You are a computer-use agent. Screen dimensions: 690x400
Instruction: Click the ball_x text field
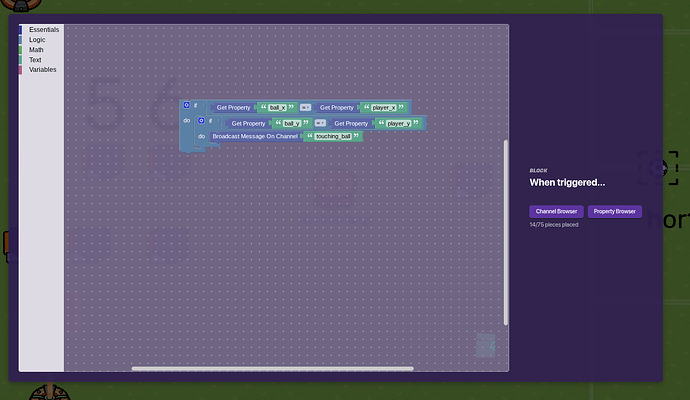(277, 107)
